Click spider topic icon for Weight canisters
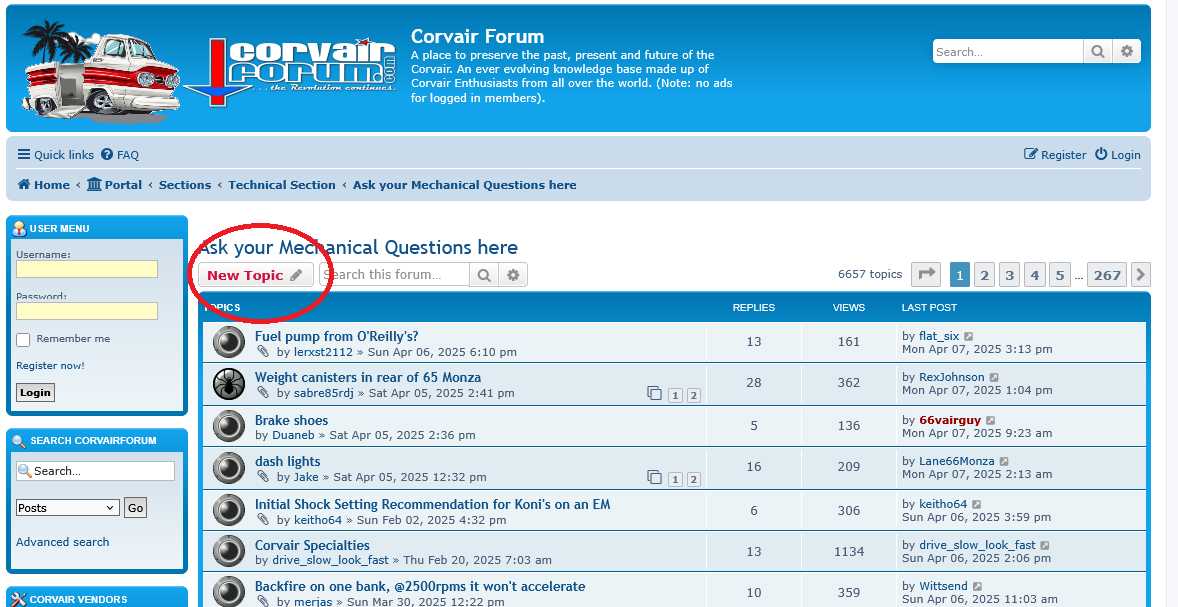Viewport: 1178px width, 607px height. pyautogui.click(x=229, y=384)
